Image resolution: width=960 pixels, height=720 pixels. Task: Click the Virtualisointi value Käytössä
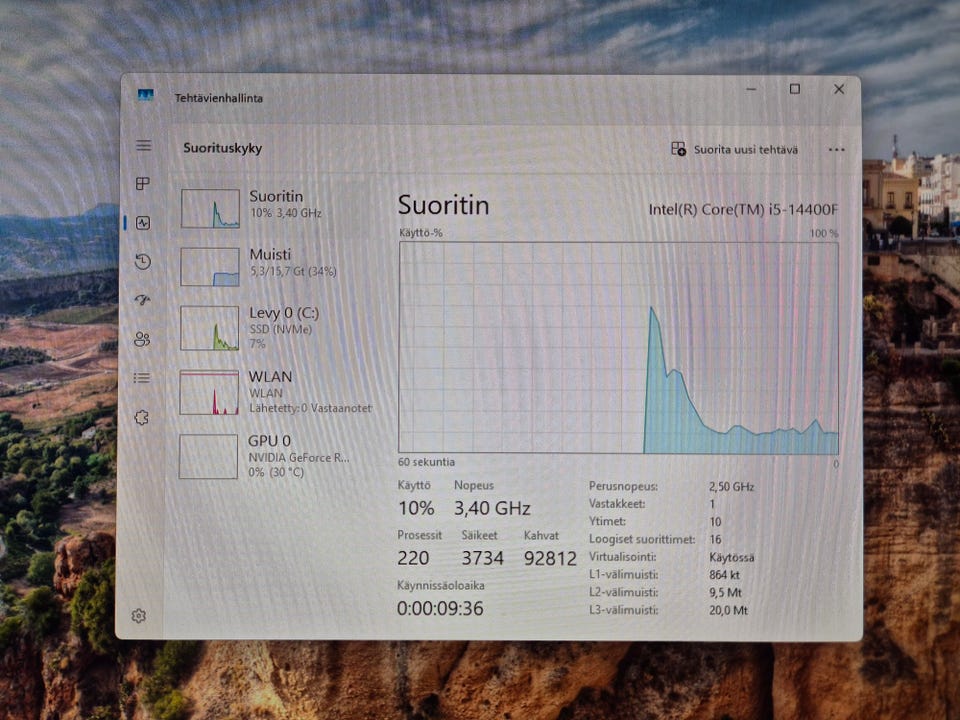(732, 558)
